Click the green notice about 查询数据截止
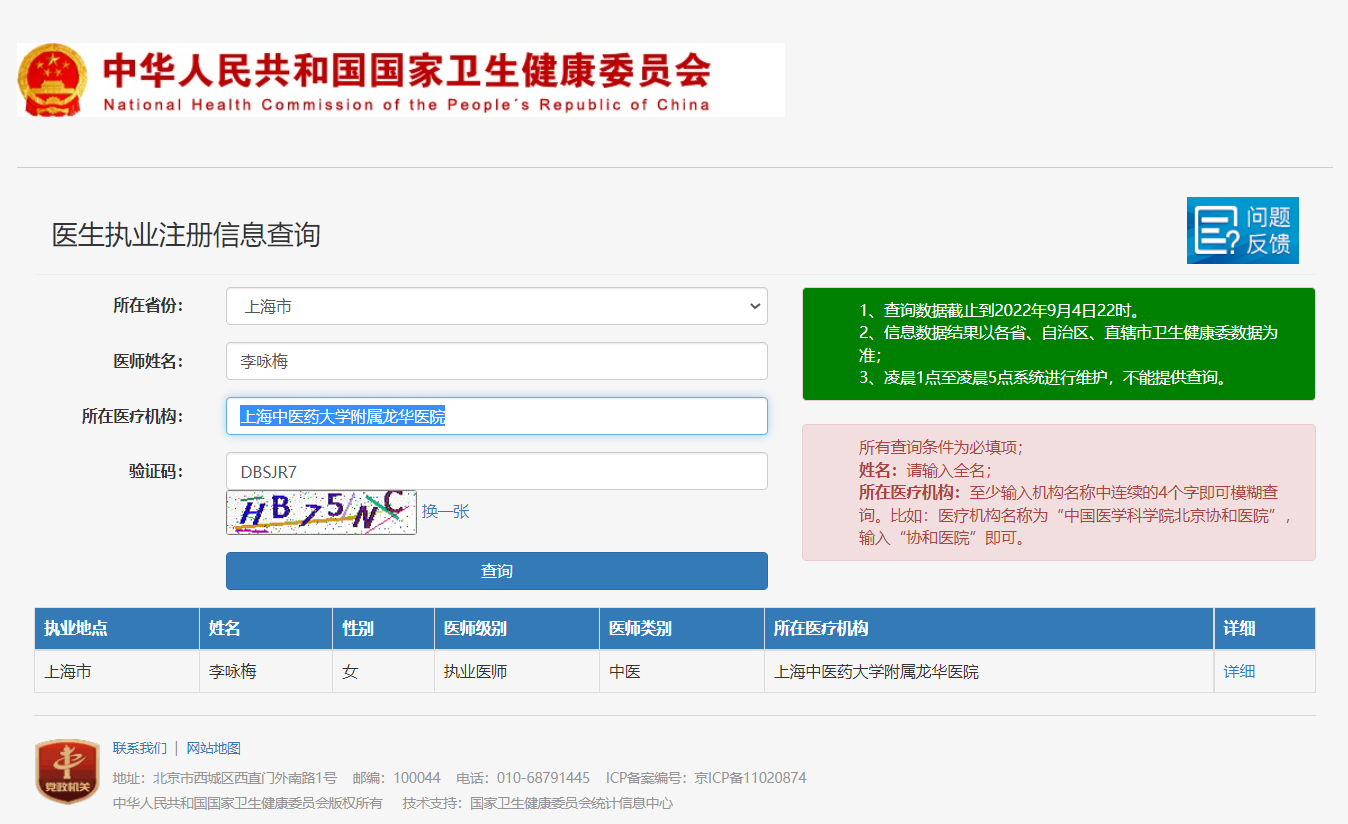 click(1059, 344)
